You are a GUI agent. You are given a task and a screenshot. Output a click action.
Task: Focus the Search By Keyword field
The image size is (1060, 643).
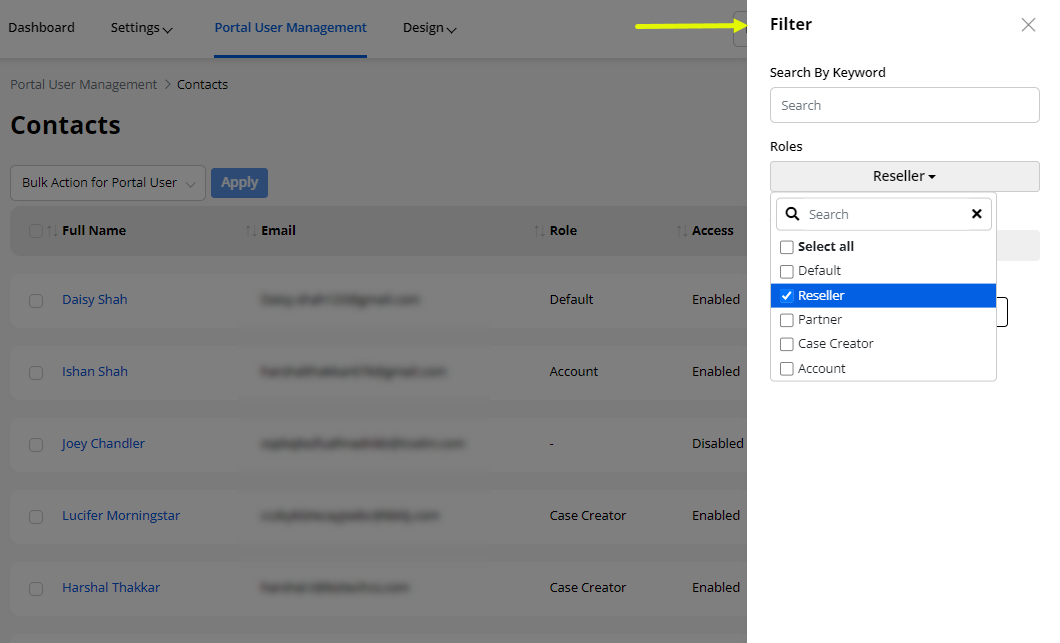(904, 105)
